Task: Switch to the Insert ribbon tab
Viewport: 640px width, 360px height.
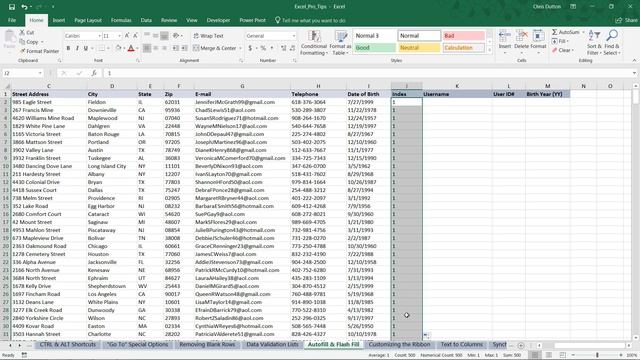Action: pyautogui.click(x=59, y=20)
